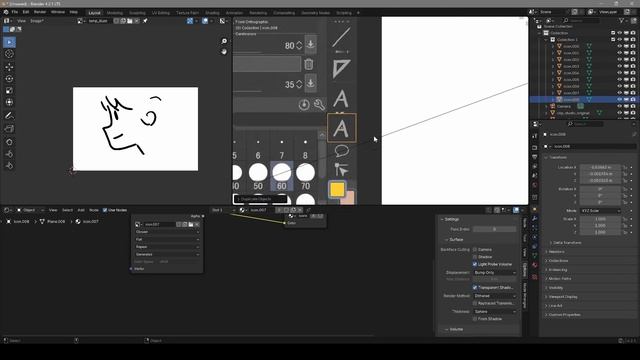This screenshot has width=640, height=360.
Task: Open Displacement dropdown showing Bump Only
Action: click(x=495, y=272)
